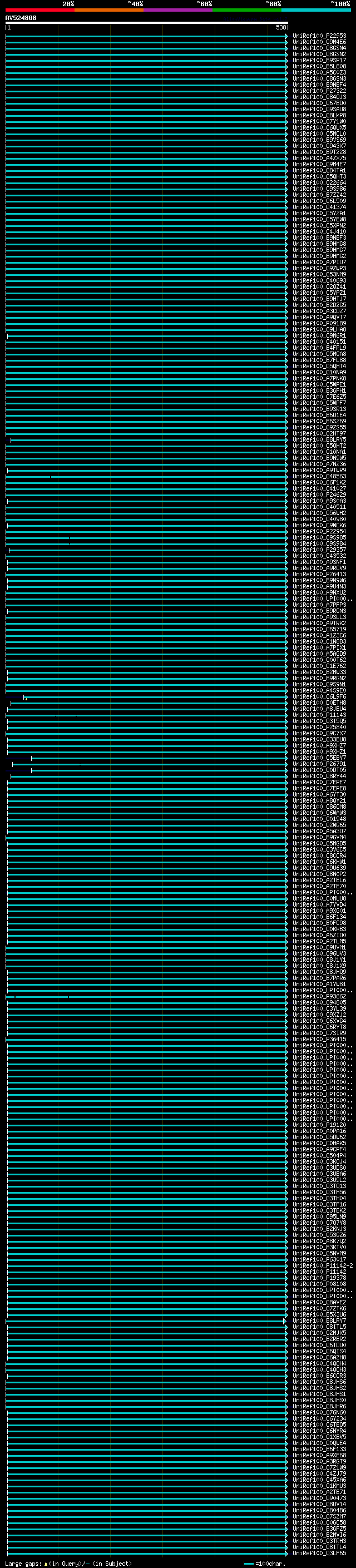Select hit label UniRef100_Q0MUU8
Viewport: 356px width, 1568px height.
[x=319, y=898]
